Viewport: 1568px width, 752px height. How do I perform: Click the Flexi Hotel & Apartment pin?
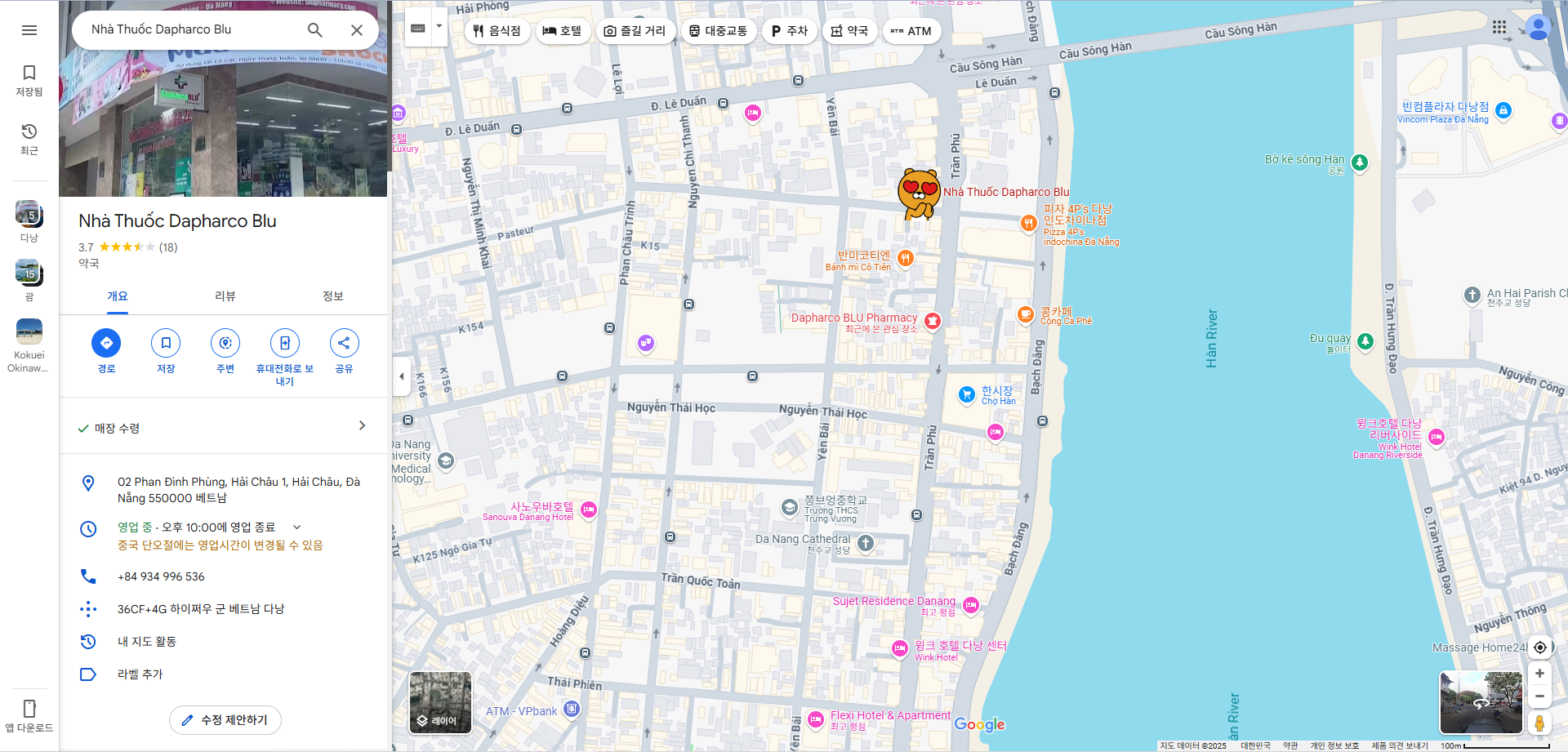tap(815, 719)
